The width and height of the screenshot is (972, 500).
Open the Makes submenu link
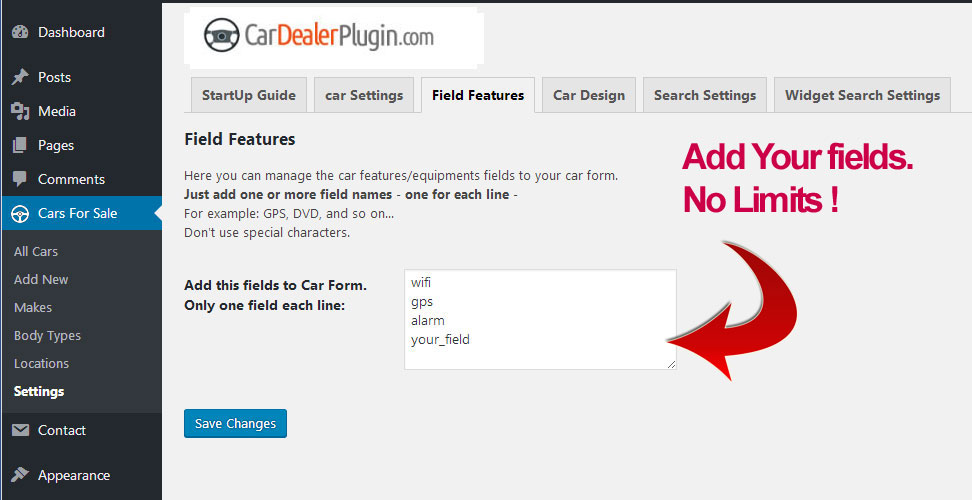tap(33, 307)
